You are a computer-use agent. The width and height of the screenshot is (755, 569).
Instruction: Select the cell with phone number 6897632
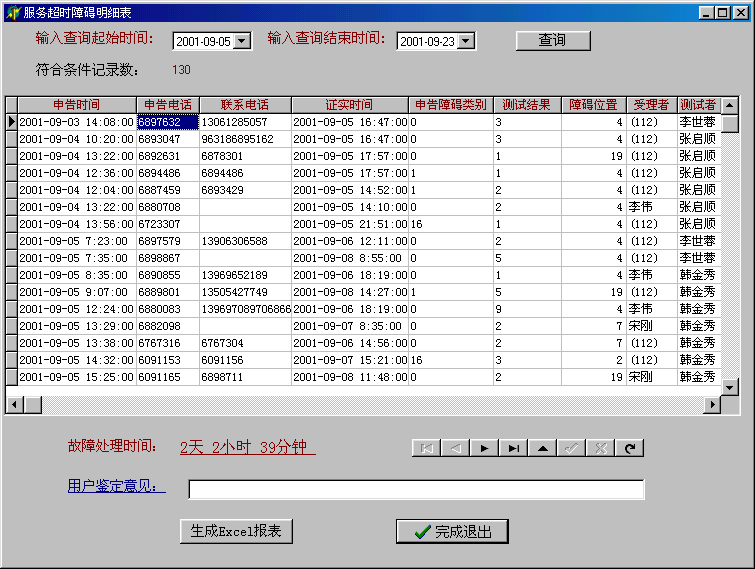tap(167, 122)
